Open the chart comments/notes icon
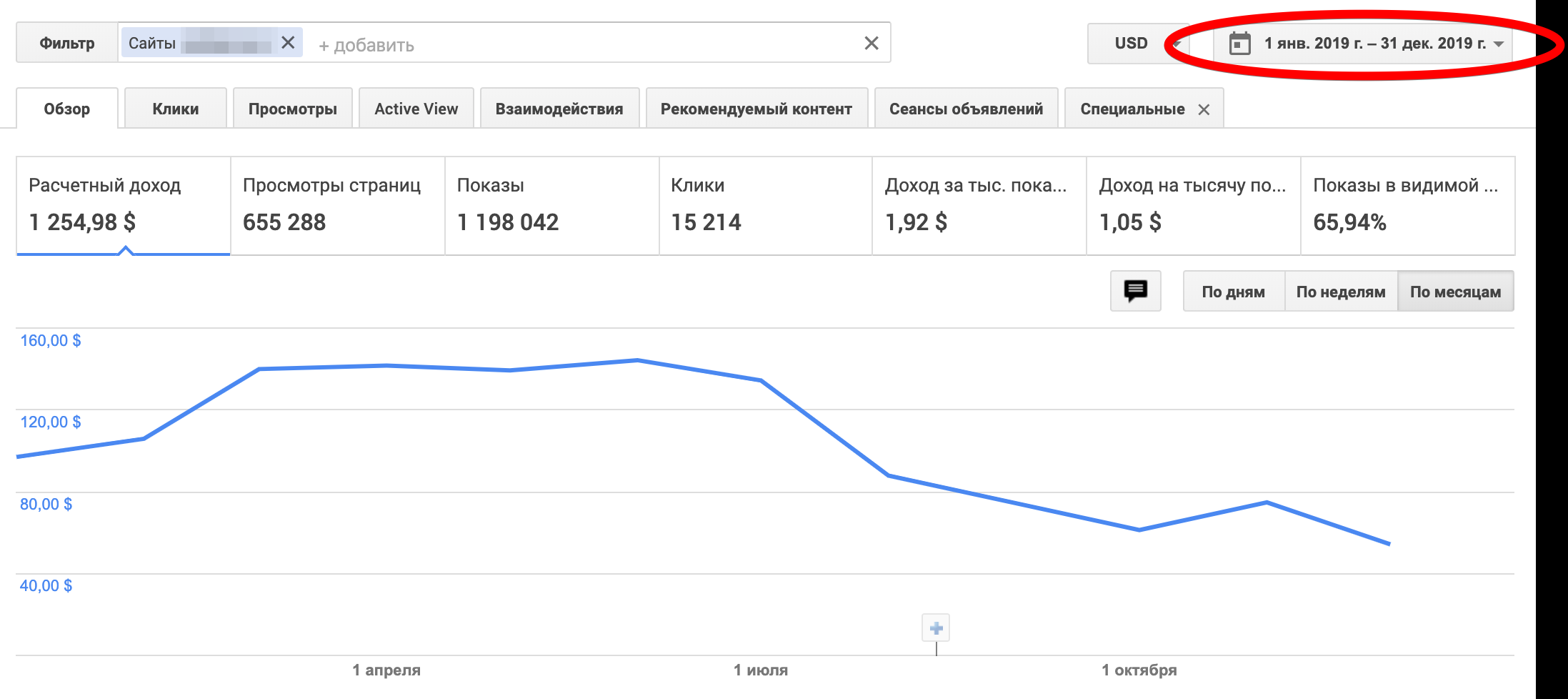This screenshot has height=699, width=1568. coord(1135,291)
